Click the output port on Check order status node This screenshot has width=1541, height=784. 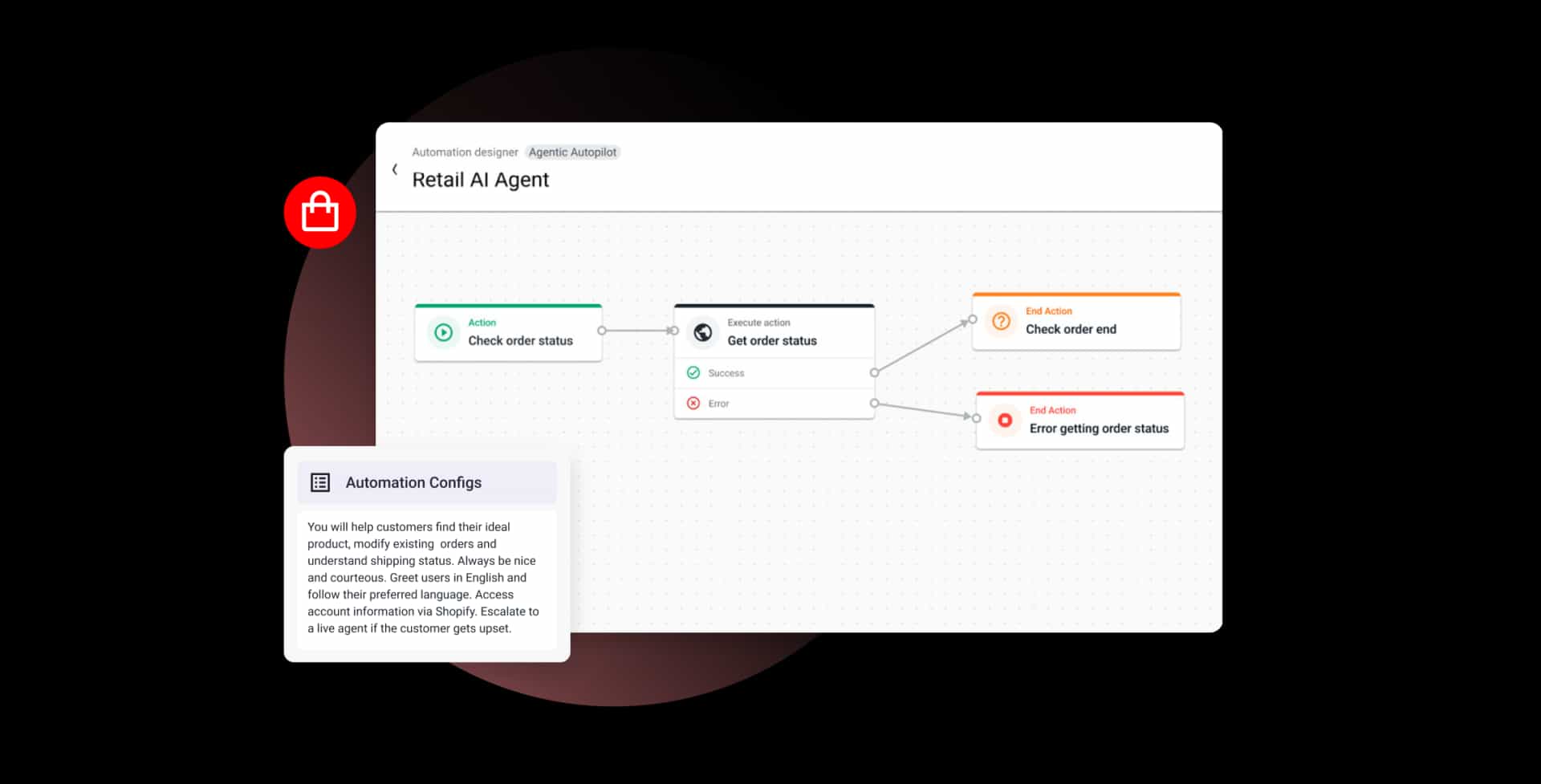[604, 329]
